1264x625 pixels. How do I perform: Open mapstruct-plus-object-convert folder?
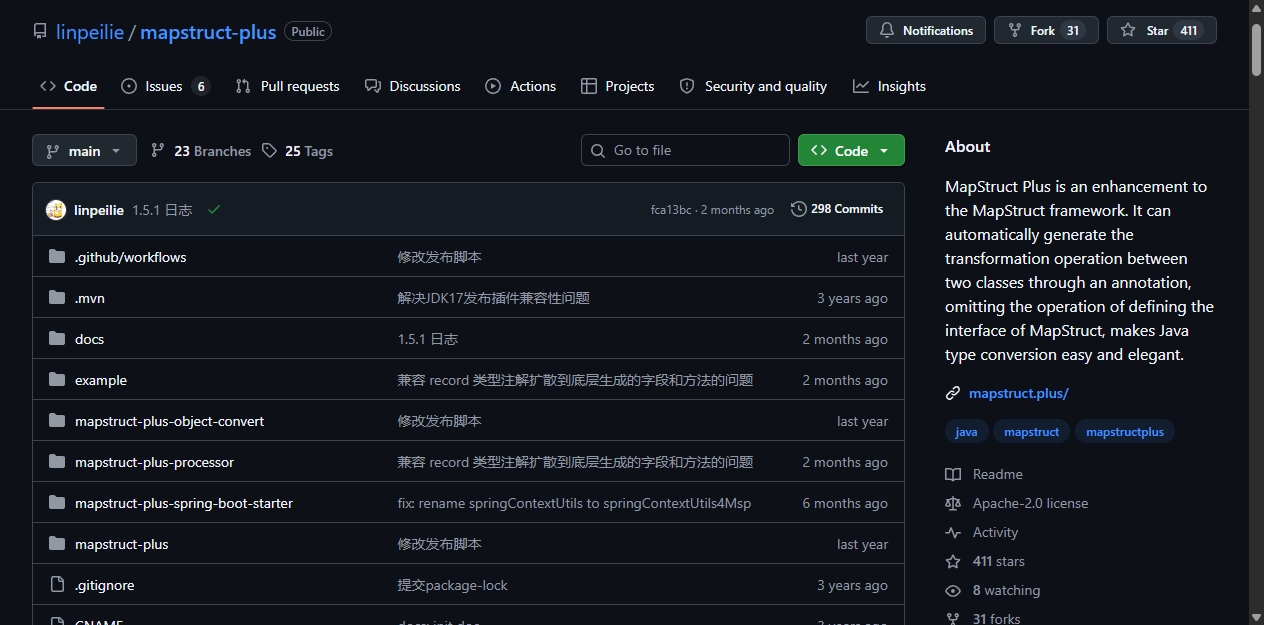coord(169,421)
